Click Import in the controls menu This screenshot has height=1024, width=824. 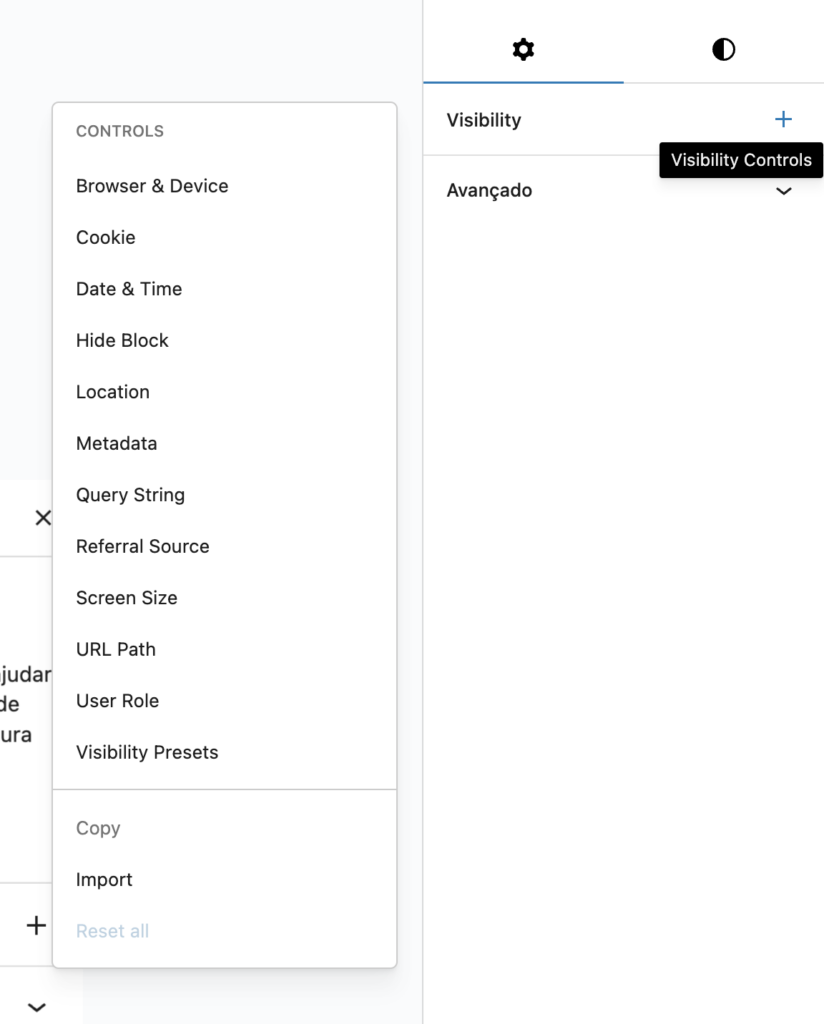click(224, 880)
